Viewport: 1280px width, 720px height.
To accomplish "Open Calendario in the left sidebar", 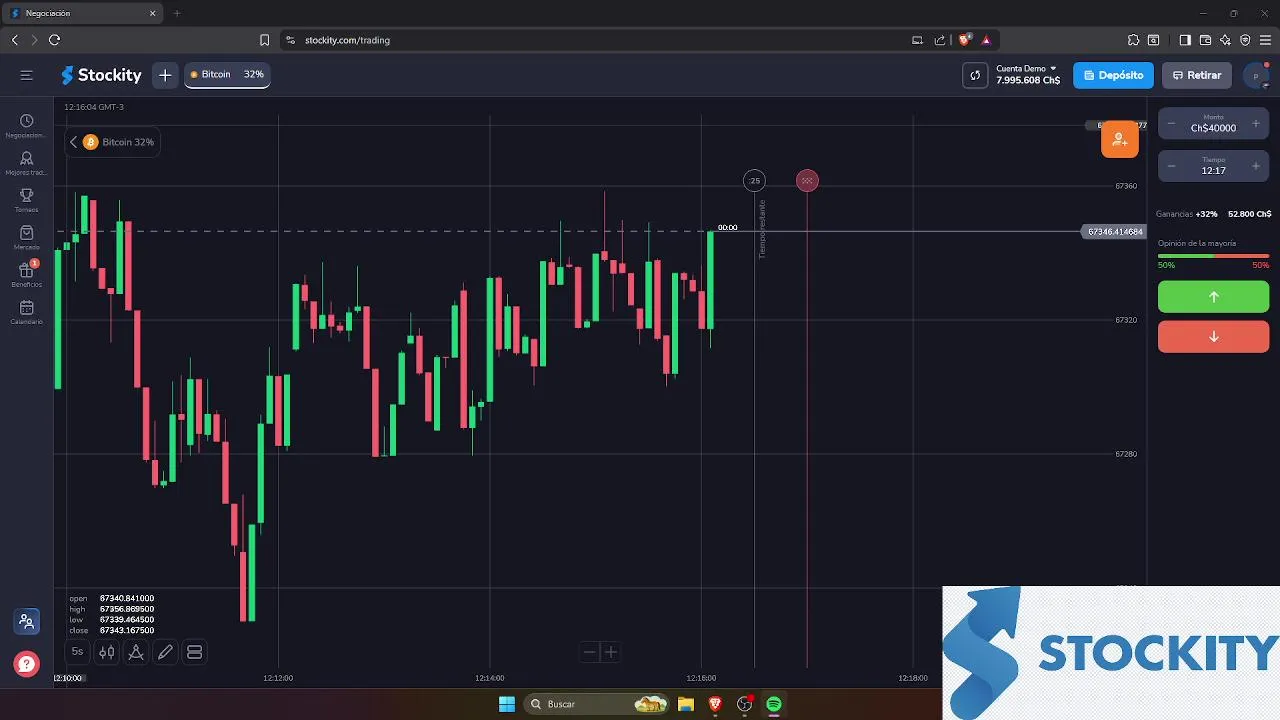I will pyautogui.click(x=27, y=313).
